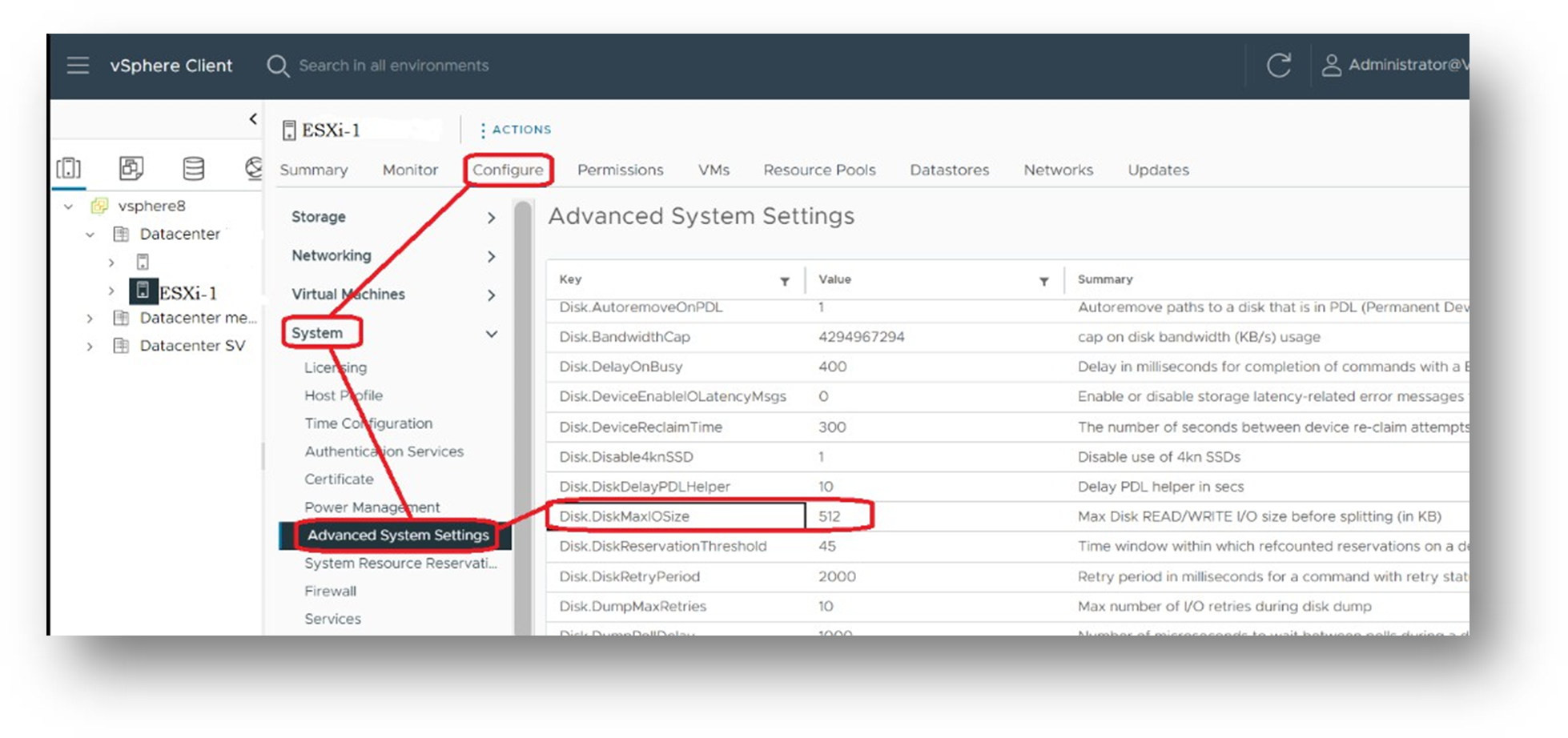Expand the Storage configuration section
This screenshot has width=1568, height=738.
[491, 218]
